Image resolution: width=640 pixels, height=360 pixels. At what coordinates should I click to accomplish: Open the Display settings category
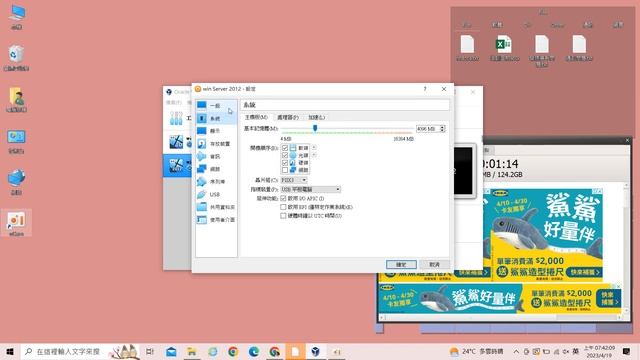216,131
